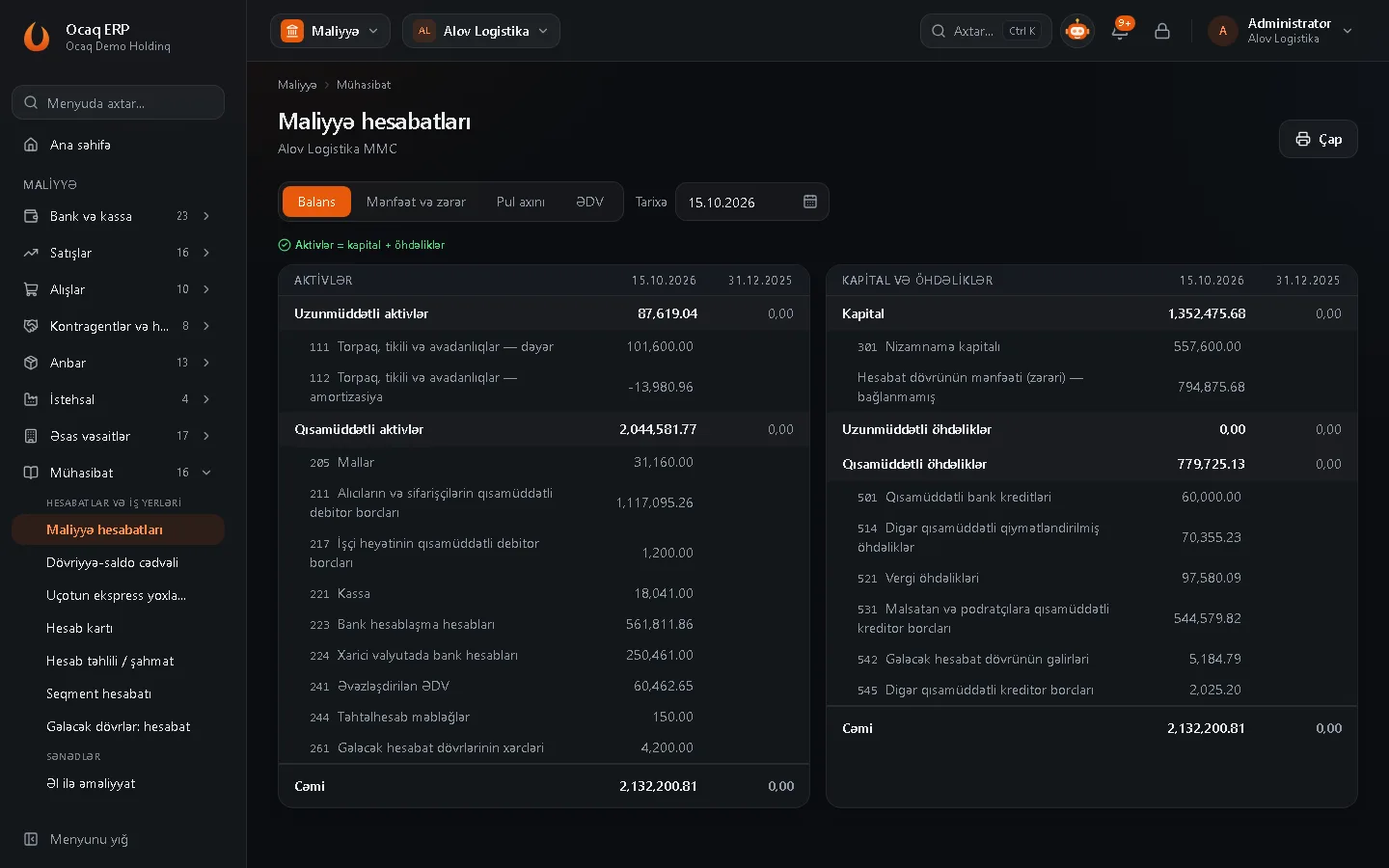Click the lock screen icon
The image size is (1389, 868).
pos(1162,31)
